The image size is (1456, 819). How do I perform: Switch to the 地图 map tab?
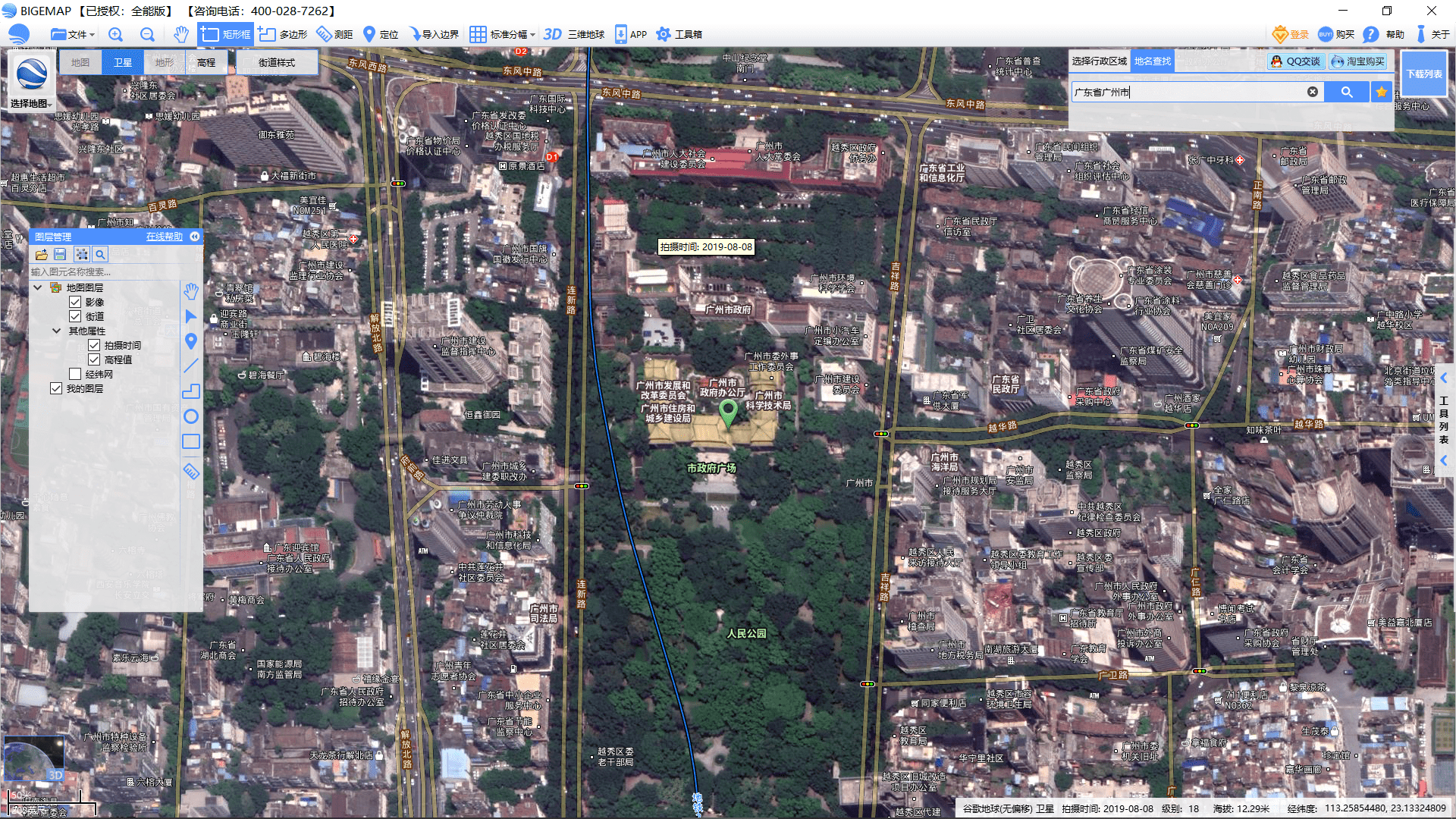coord(80,62)
